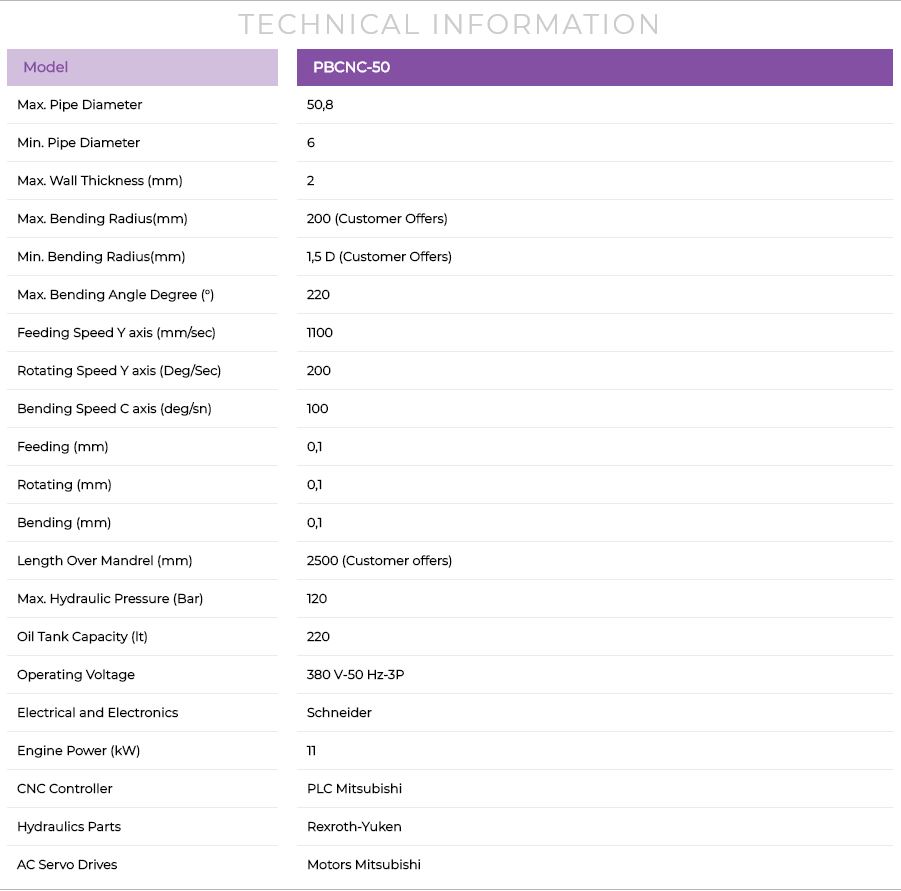
Task: Select the PLC Mitsubishi controller value
Action: [355, 788]
